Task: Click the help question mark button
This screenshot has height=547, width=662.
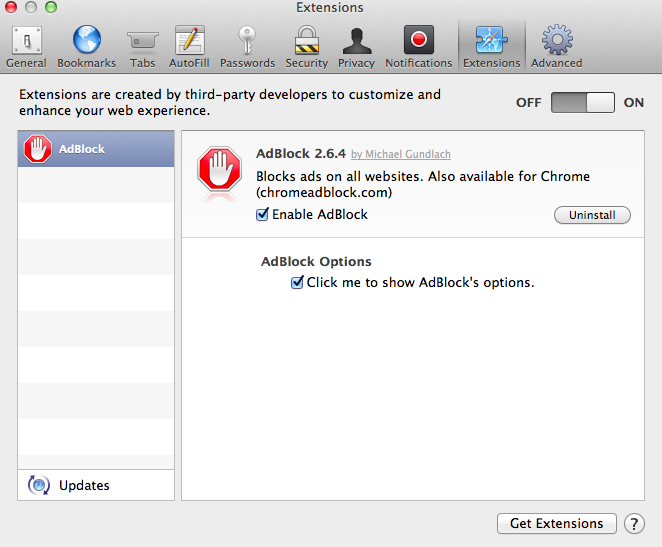Action: [634, 523]
